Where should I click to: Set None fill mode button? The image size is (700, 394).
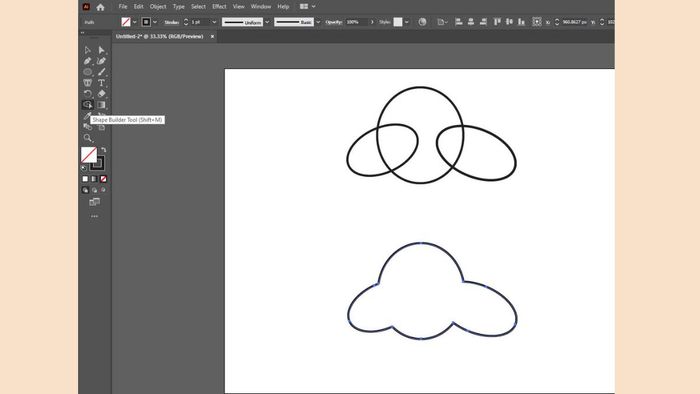point(103,179)
